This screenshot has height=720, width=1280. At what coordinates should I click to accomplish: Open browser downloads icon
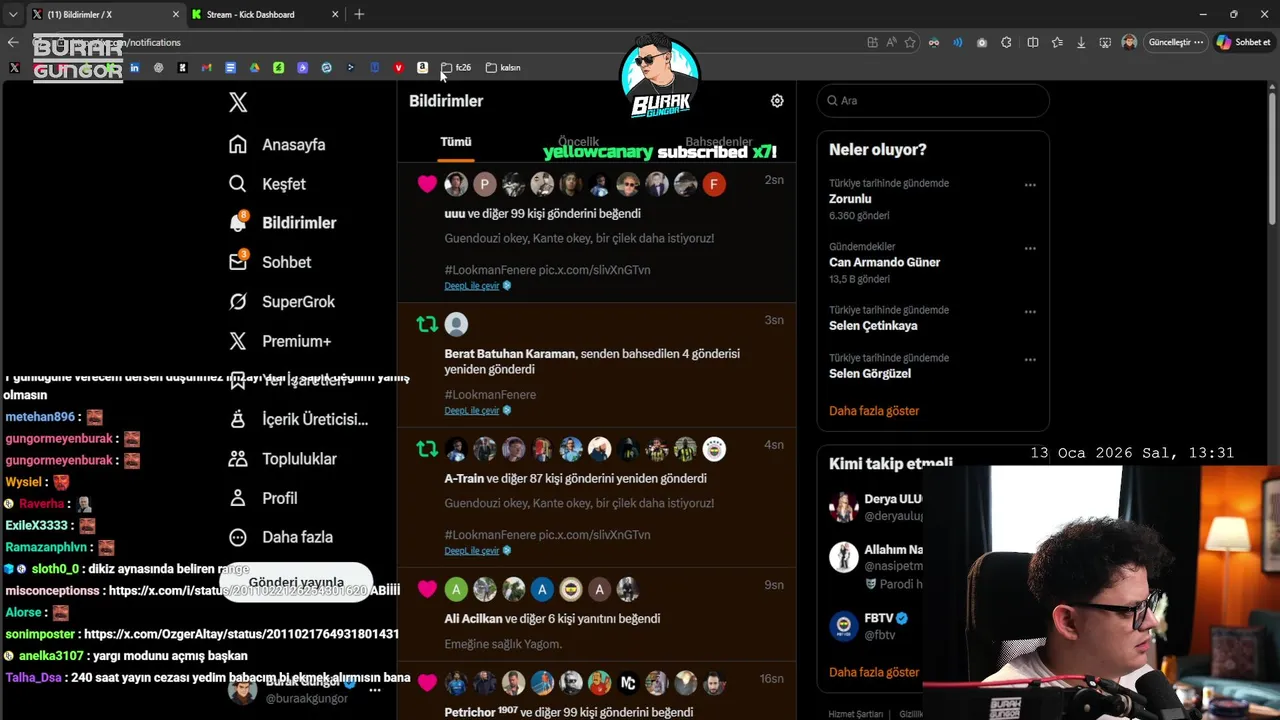click(1081, 42)
